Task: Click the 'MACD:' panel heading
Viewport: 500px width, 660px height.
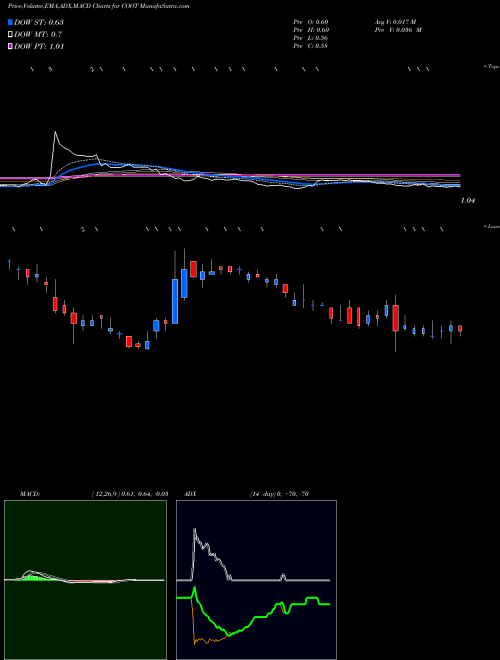Action: click(30, 494)
